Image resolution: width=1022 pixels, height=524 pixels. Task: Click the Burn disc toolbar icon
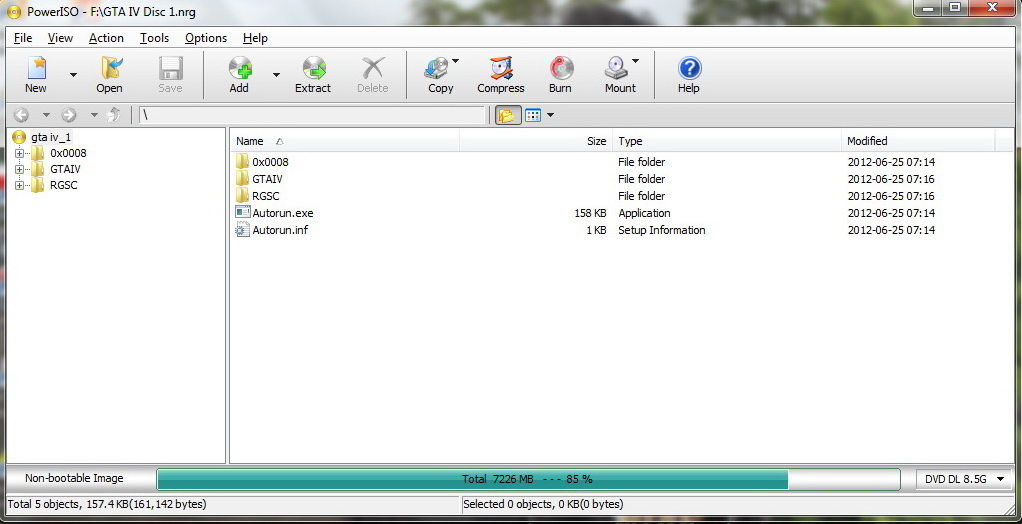[x=561, y=68]
